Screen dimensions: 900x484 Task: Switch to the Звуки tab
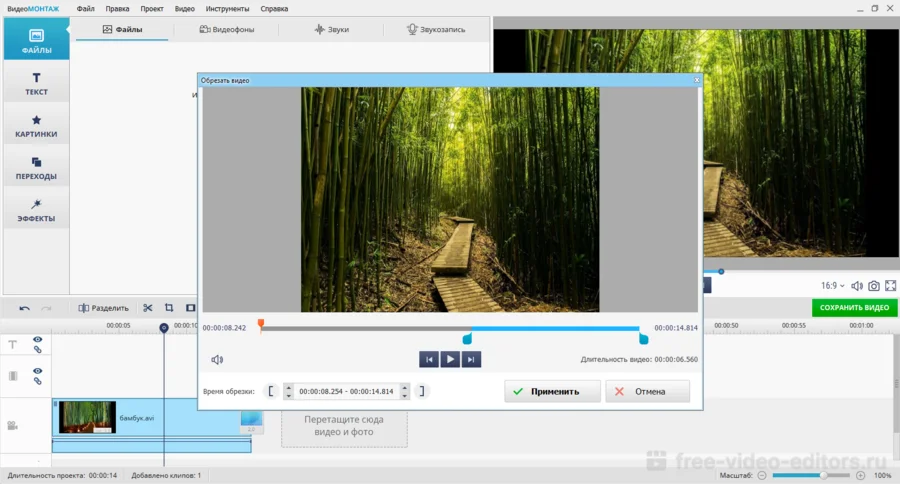pyautogui.click(x=331, y=29)
